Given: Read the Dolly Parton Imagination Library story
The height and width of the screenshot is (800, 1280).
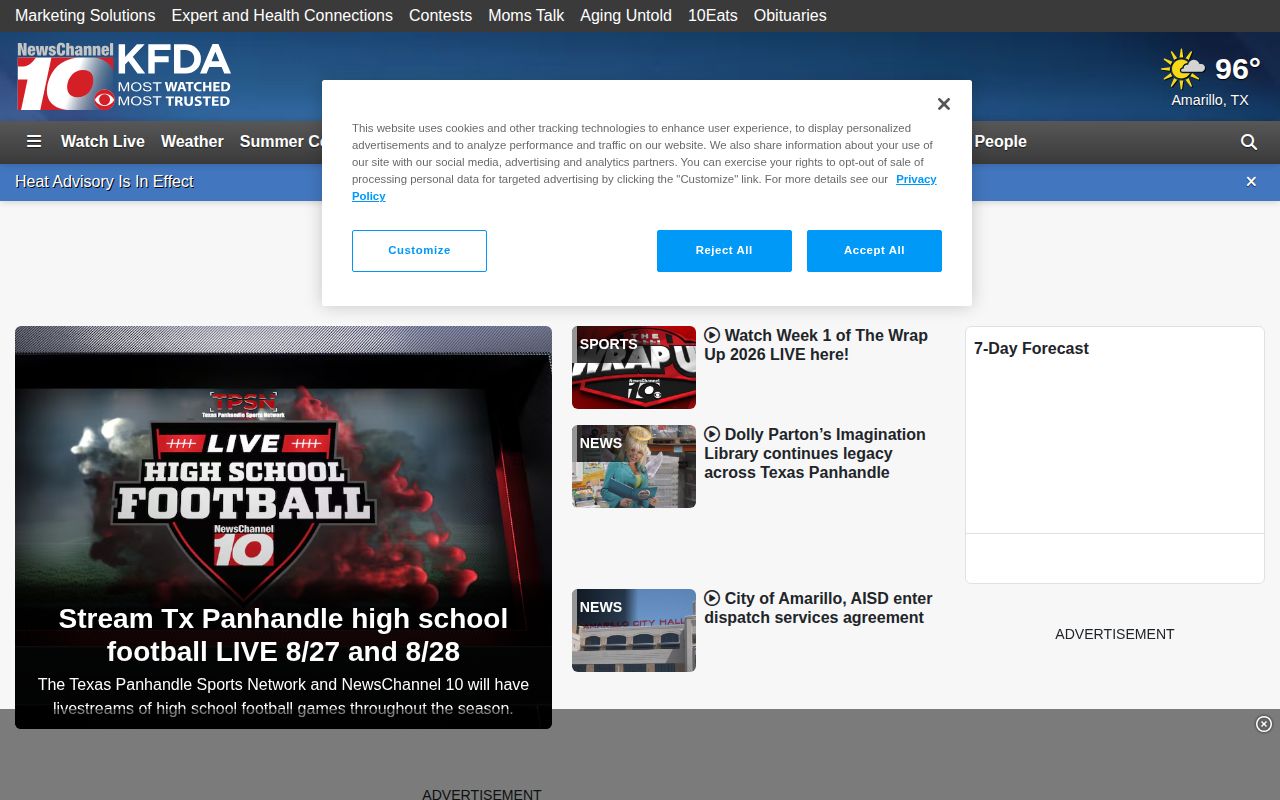Looking at the screenshot, I should [x=815, y=453].
